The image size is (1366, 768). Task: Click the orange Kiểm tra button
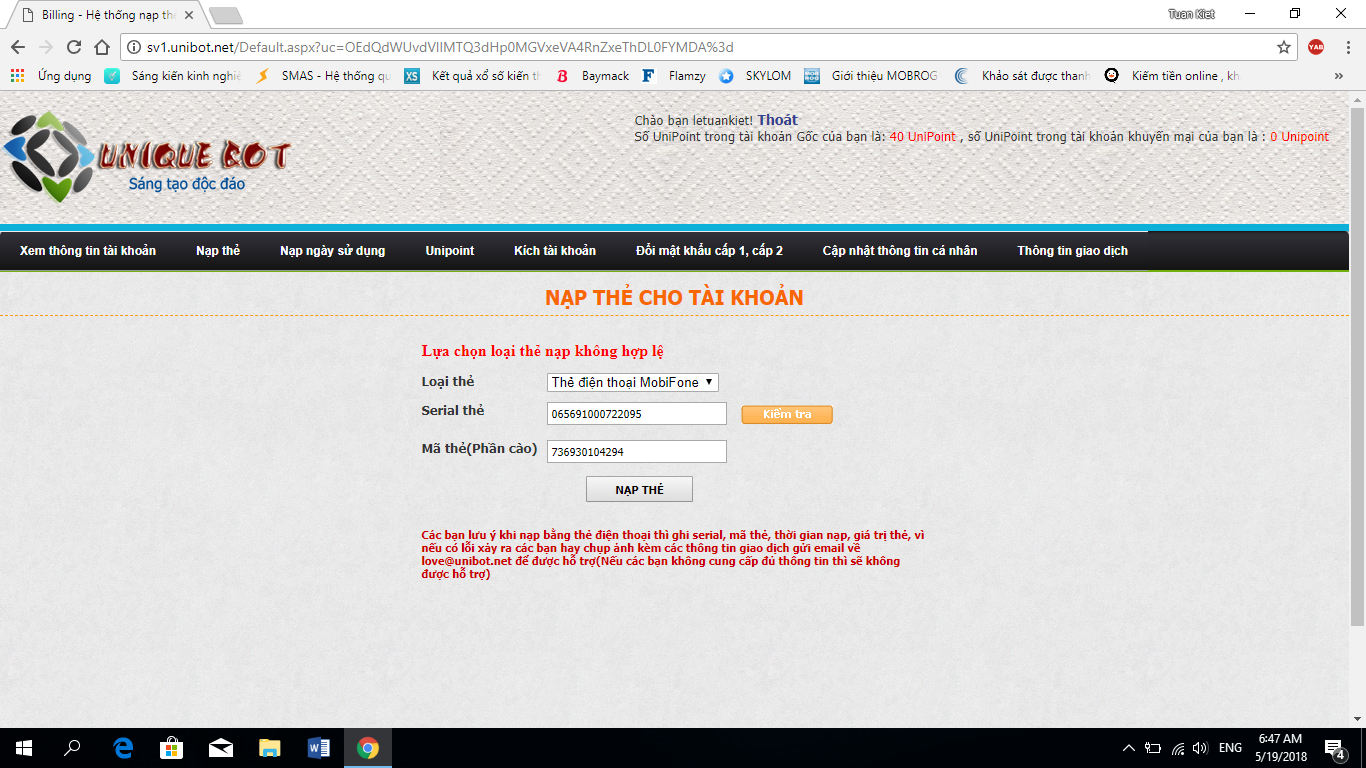(786, 414)
